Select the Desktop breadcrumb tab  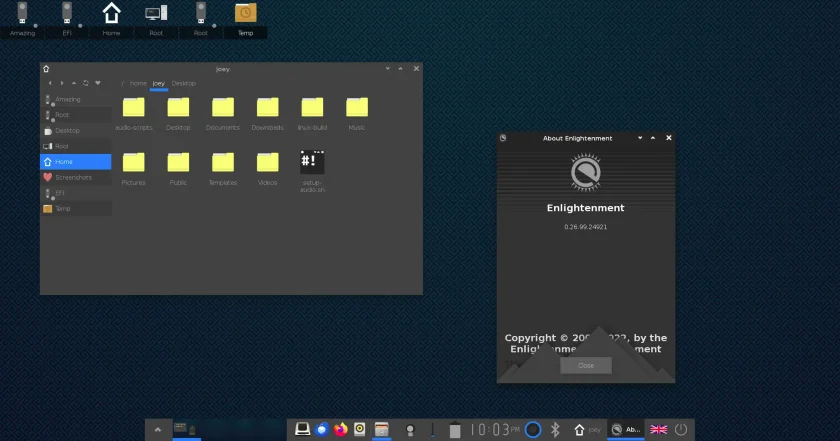click(x=184, y=84)
